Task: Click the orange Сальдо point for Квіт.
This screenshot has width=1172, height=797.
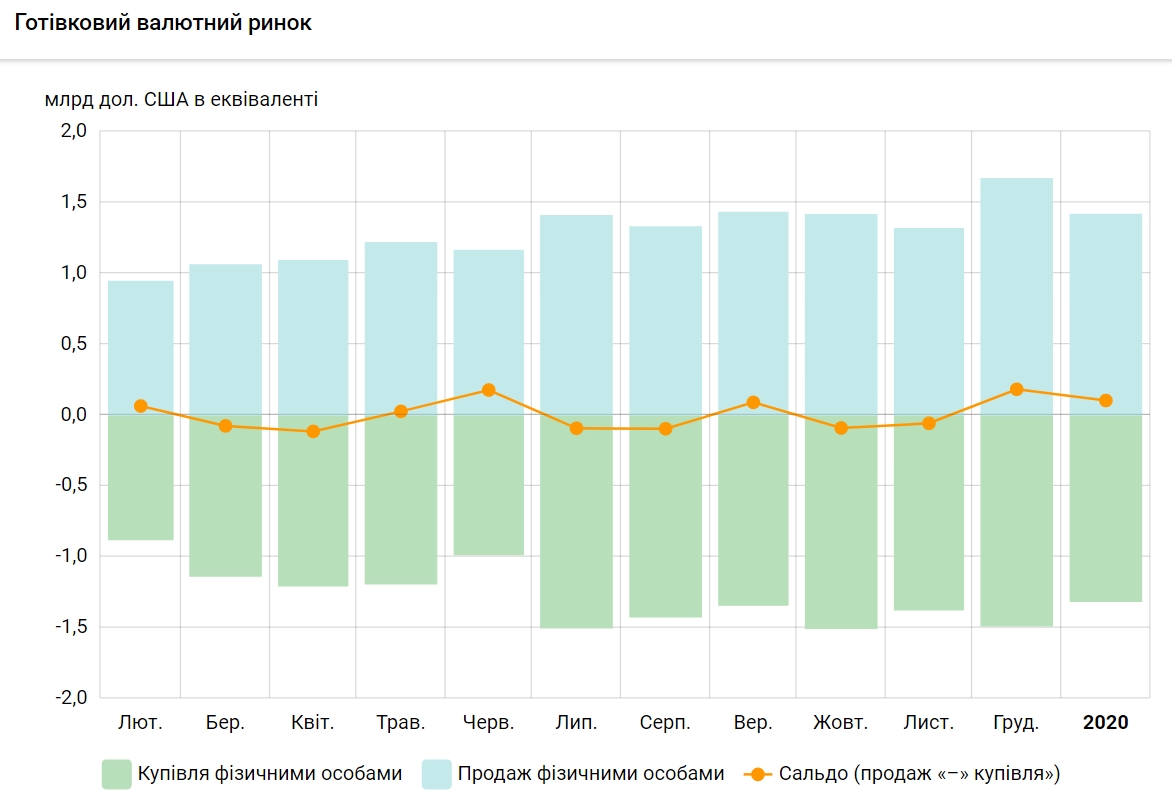Action: (x=313, y=432)
